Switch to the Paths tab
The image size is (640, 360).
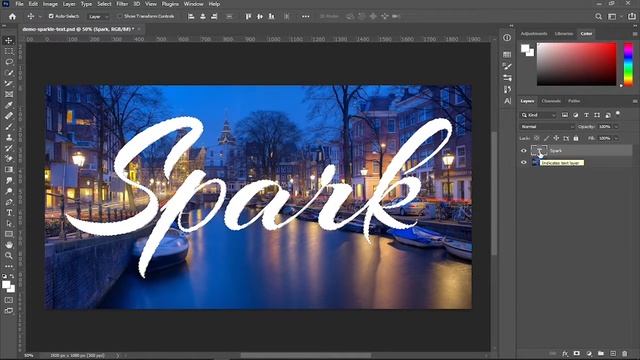574,101
